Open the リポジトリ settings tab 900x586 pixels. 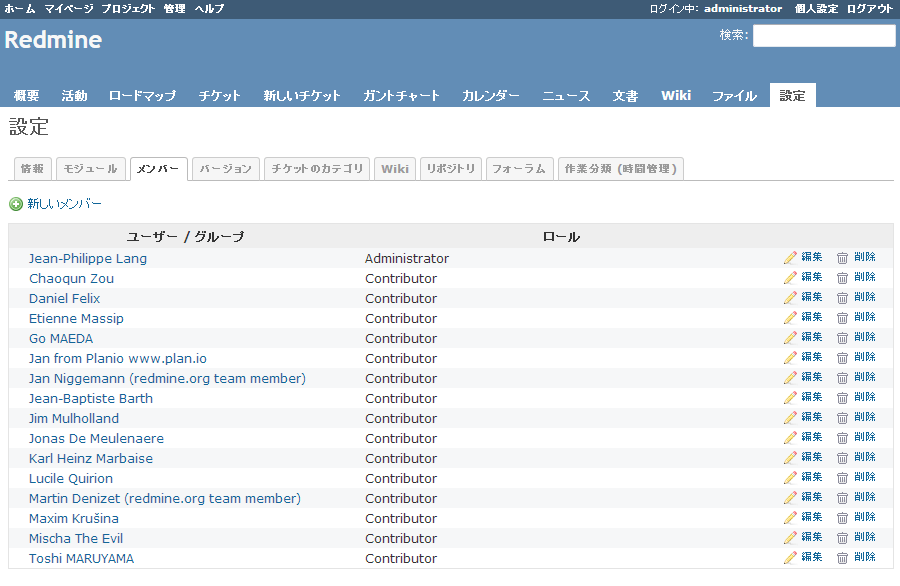click(451, 169)
